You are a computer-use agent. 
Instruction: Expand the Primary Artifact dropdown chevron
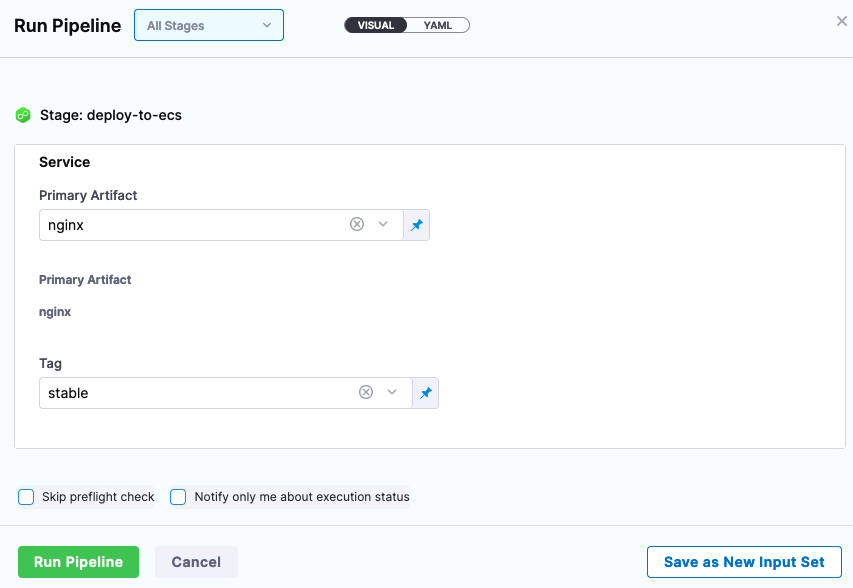(383, 225)
